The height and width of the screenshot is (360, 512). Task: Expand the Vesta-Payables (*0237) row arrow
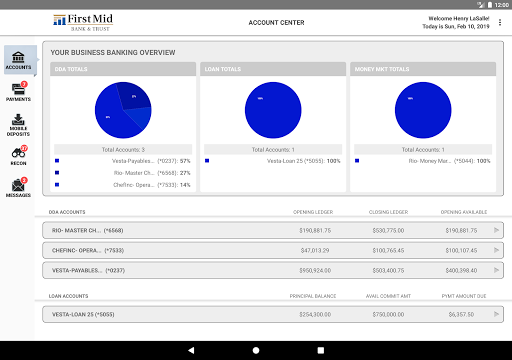[496, 270]
